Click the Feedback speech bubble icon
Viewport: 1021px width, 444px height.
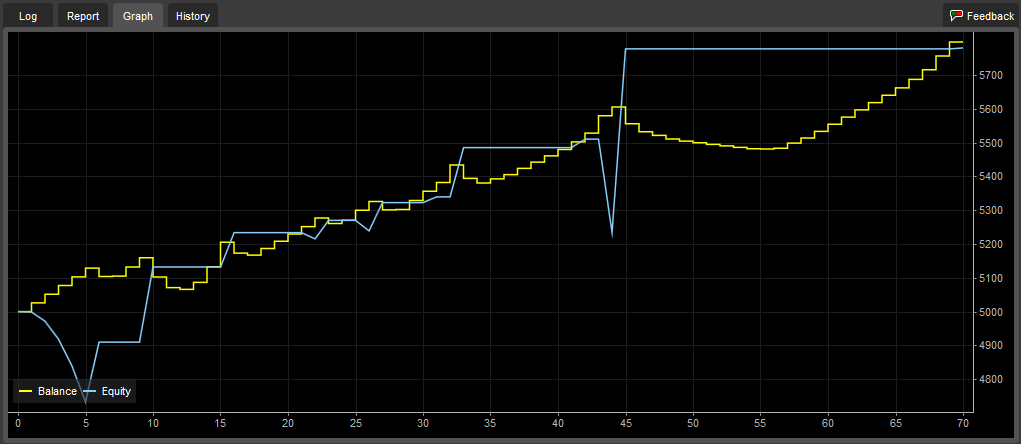tap(957, 16)
